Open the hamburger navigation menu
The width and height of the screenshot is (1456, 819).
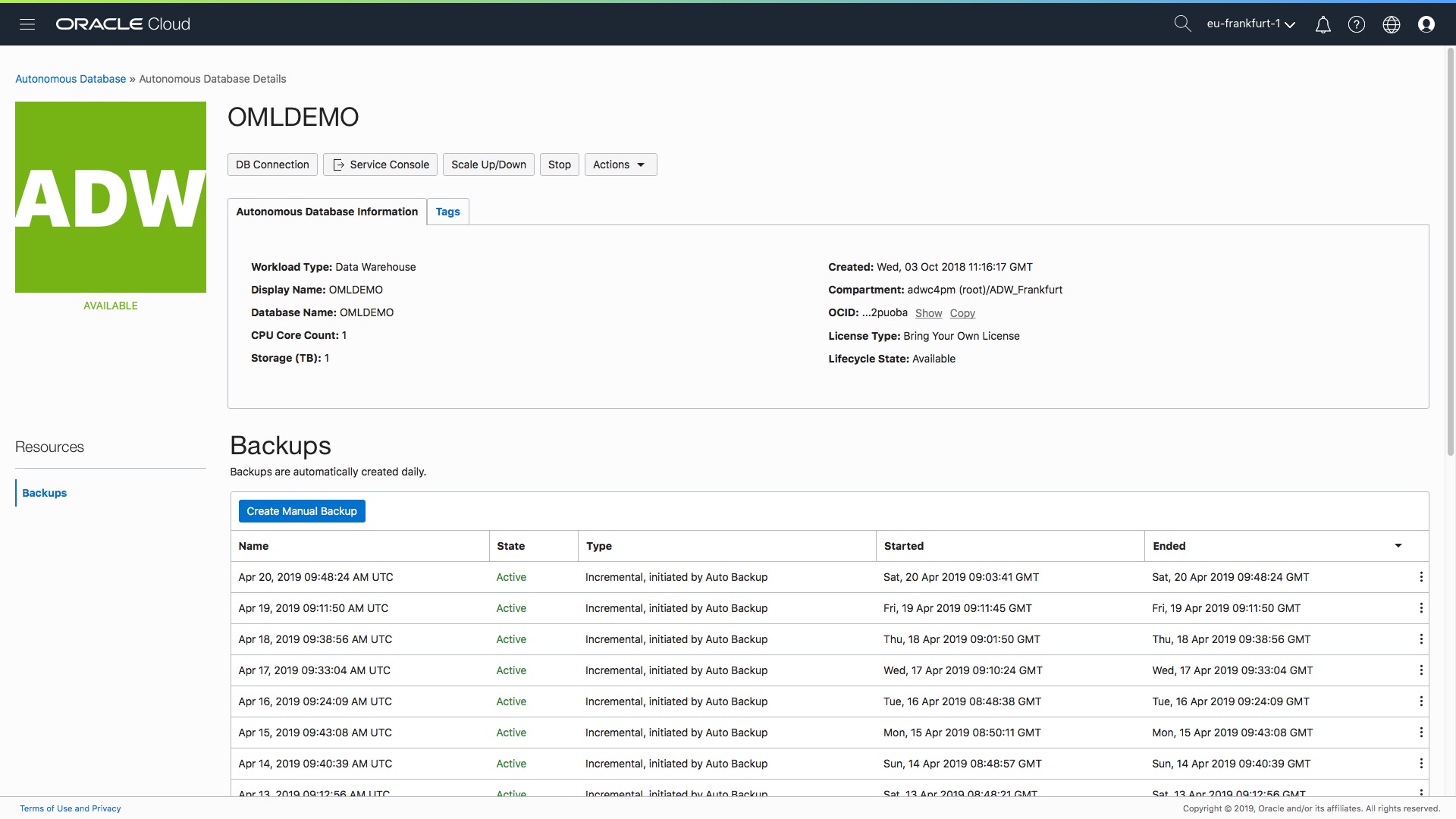coord(27,24)
